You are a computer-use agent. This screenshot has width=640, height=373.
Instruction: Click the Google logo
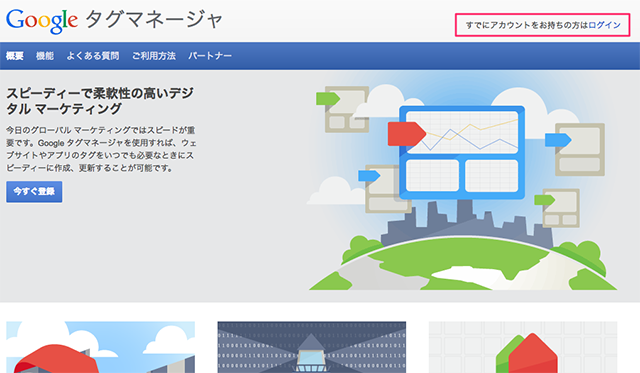(x=42, y=21)
